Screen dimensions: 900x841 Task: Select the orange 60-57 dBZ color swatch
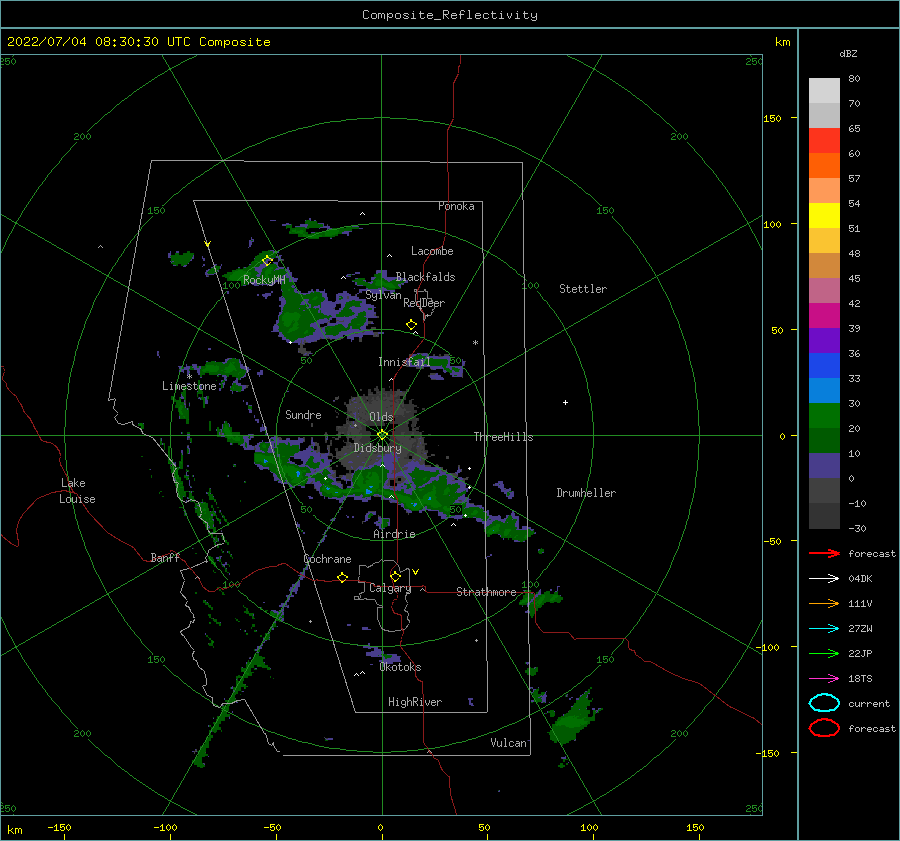(824, 166)
